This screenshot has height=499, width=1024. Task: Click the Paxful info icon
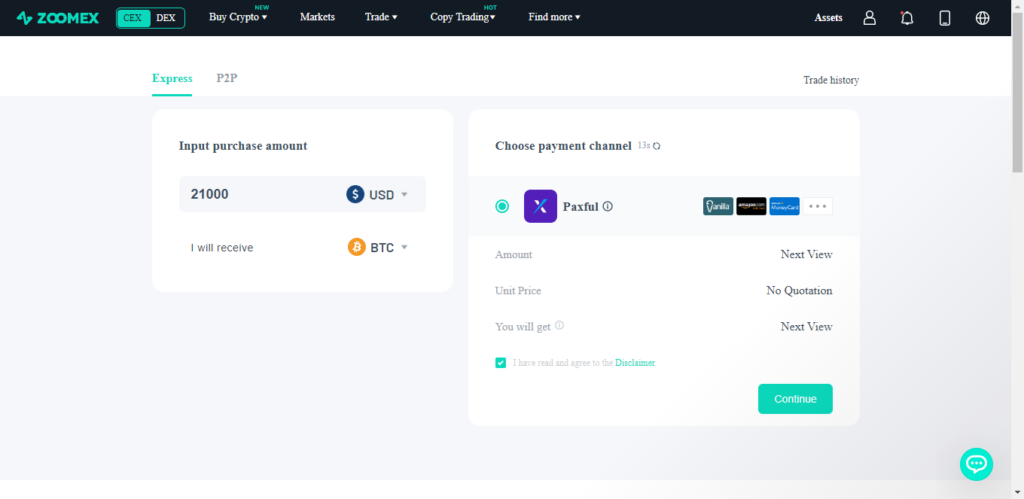pyautogui.click(x=608, y=207)
